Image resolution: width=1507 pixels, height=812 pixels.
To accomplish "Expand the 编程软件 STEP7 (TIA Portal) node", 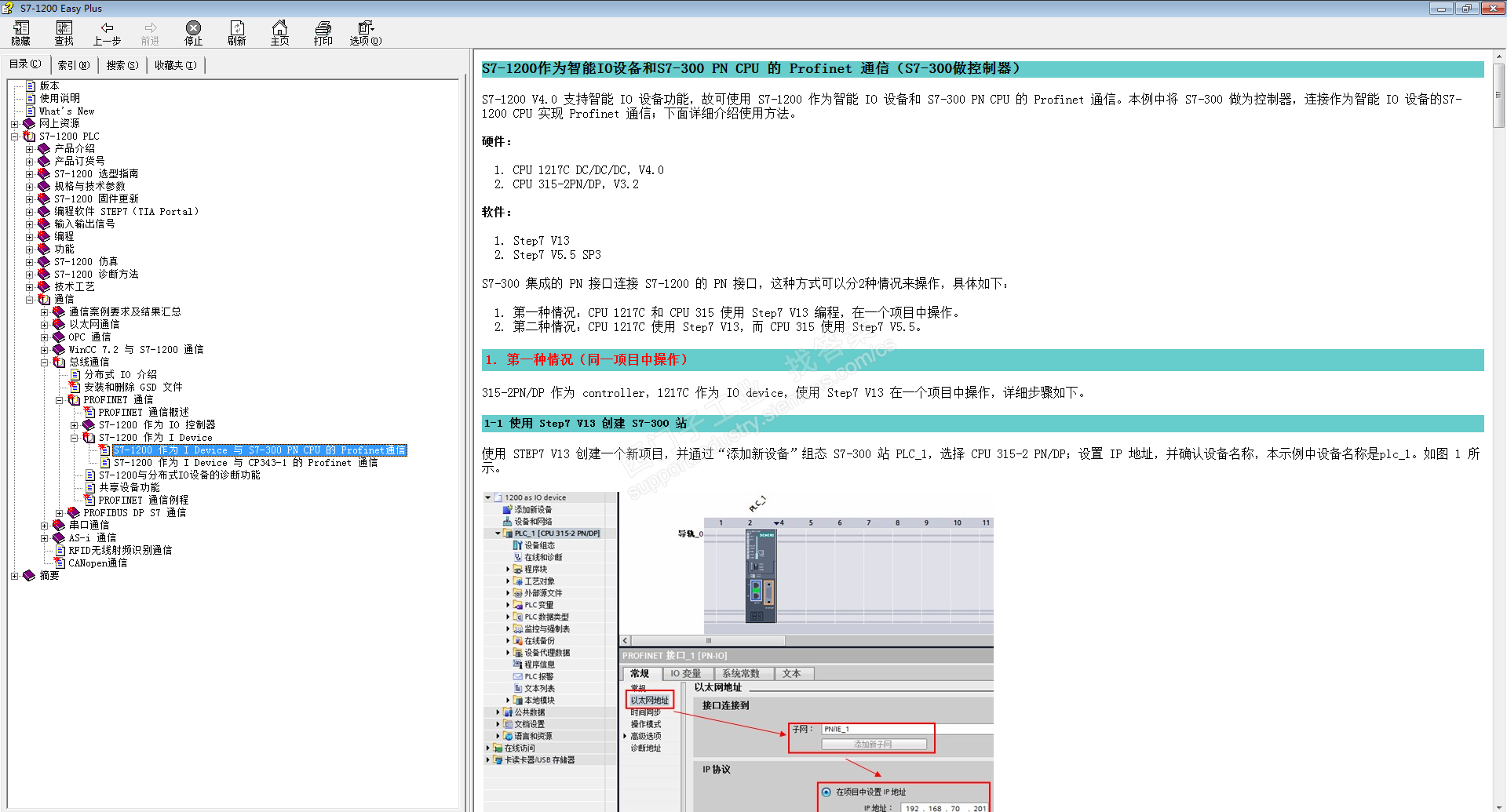I will [30, 212].
